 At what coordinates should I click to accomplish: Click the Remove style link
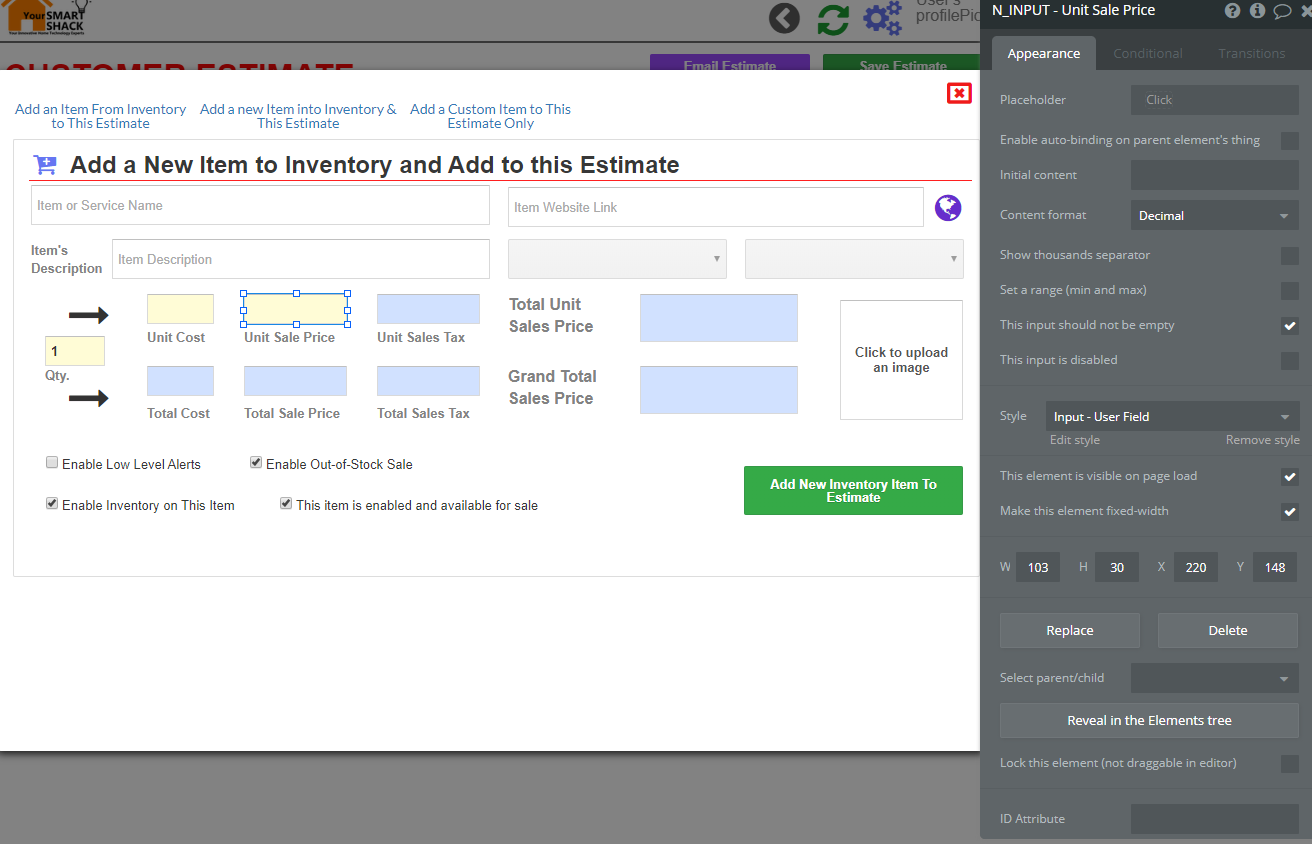[x=1263, y=440]
